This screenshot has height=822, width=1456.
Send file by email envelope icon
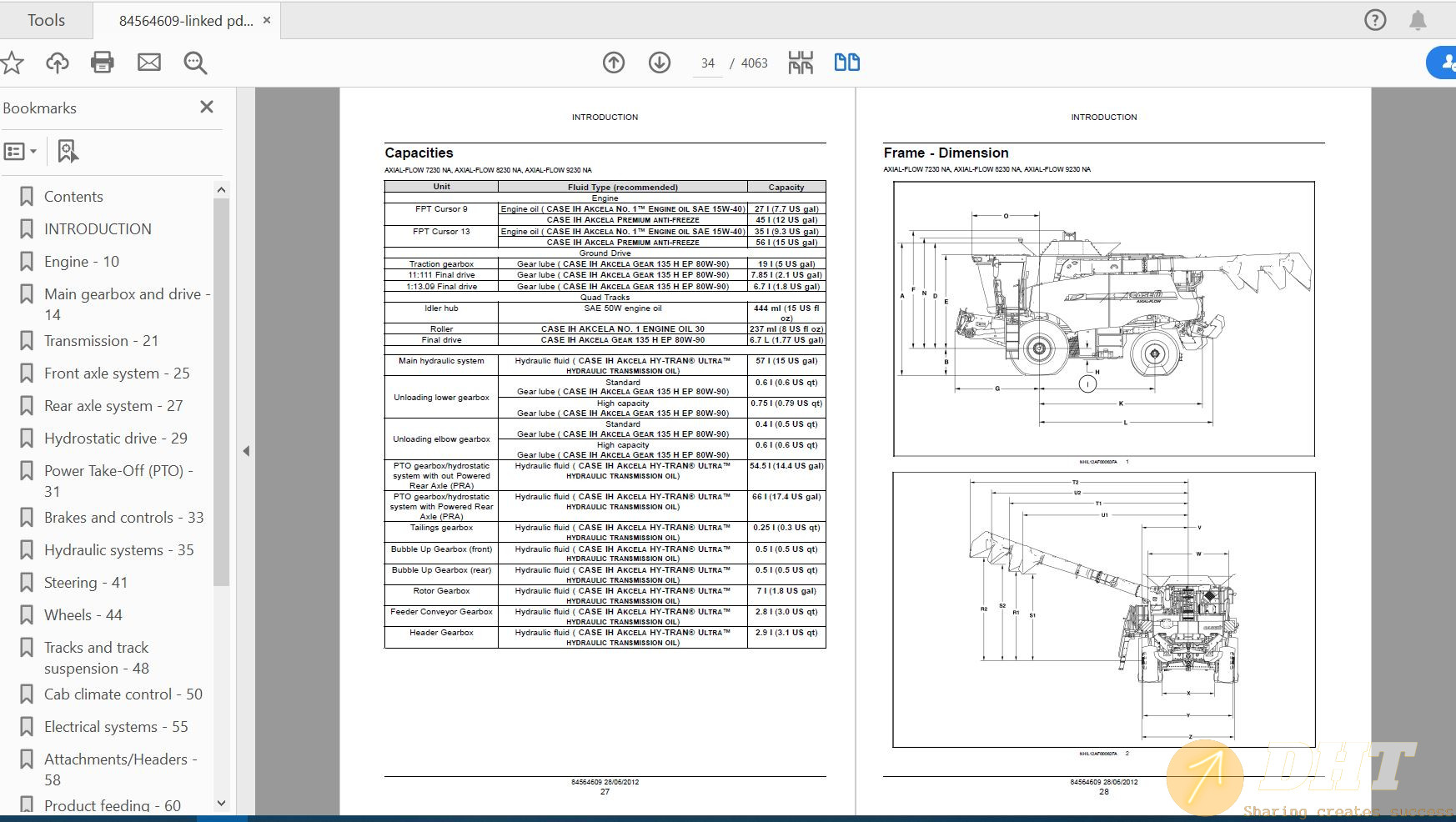click(x=149, y=63)
